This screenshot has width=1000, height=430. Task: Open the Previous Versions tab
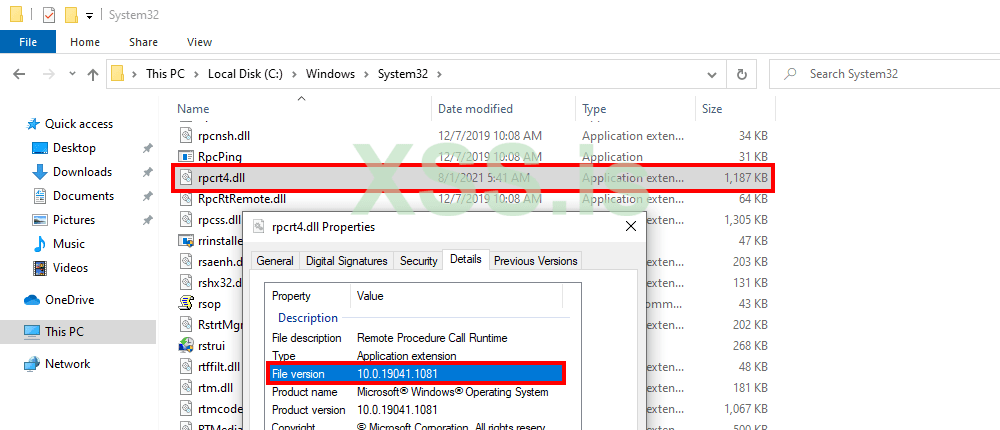click(536, 261)
